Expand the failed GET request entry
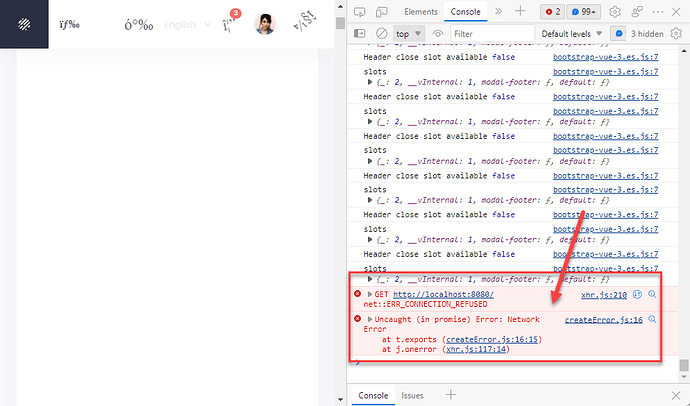 coord(369,294)
